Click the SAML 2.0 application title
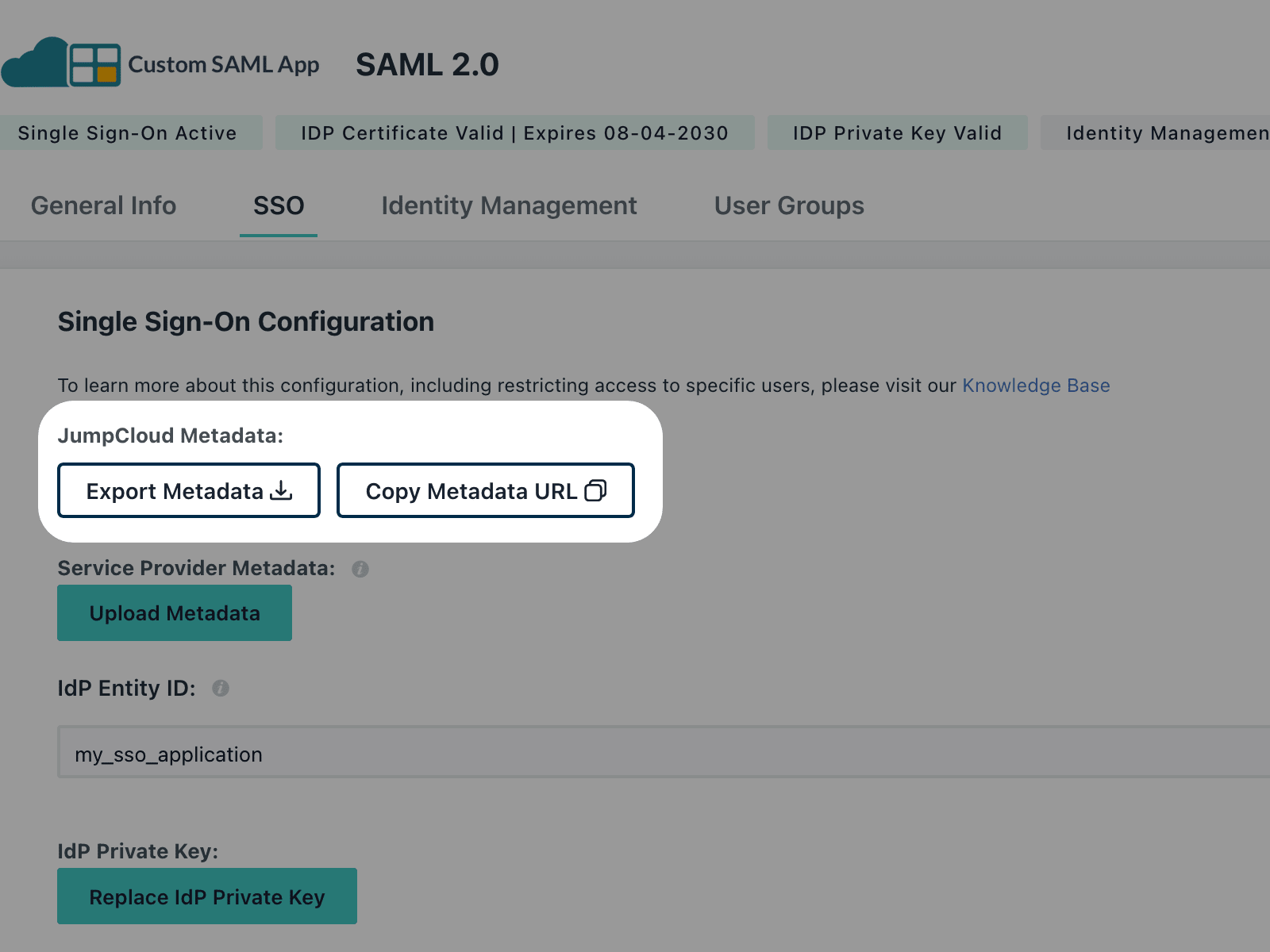 [427, 65]
